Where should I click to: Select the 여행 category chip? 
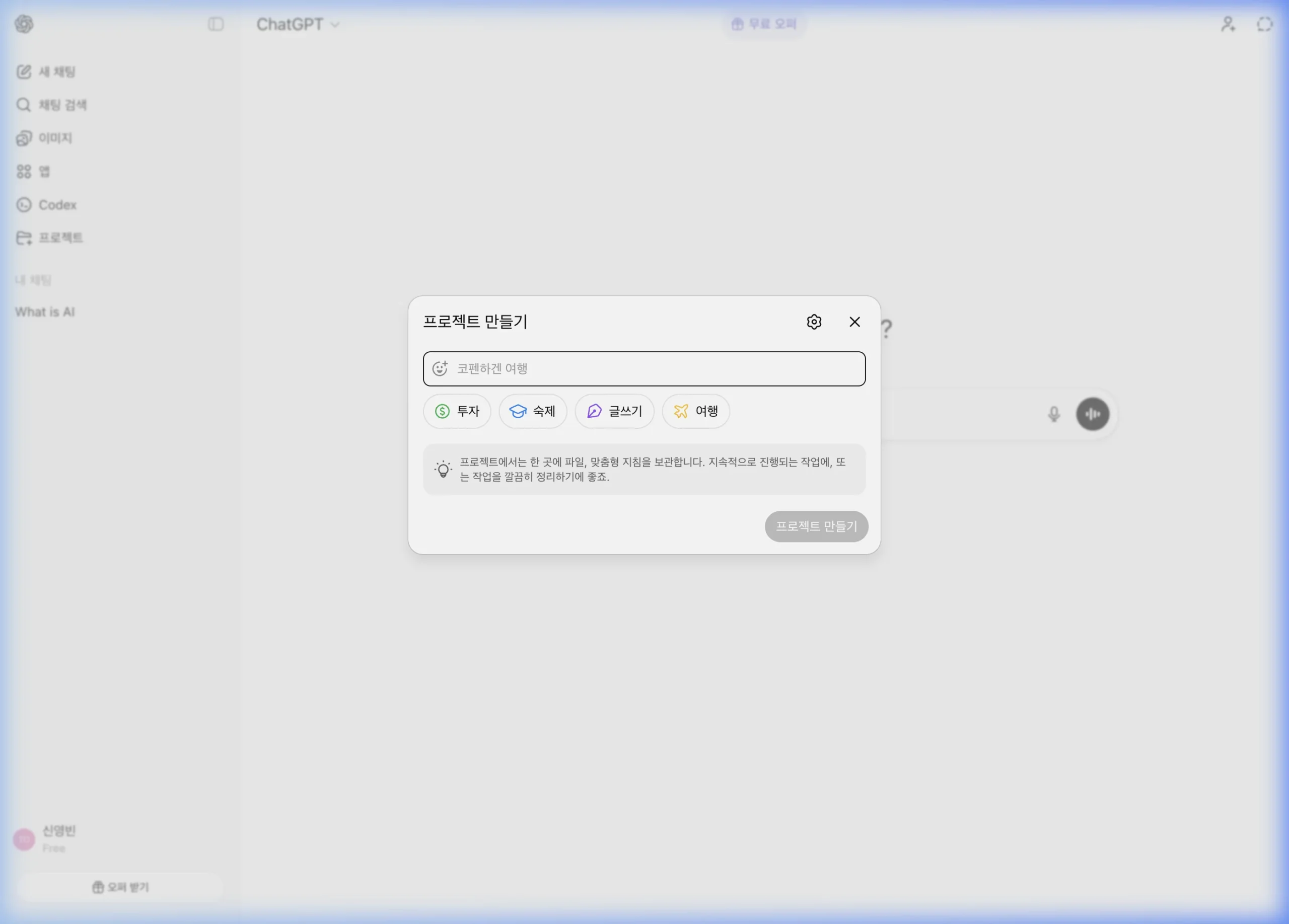click(x=696, y=411)
